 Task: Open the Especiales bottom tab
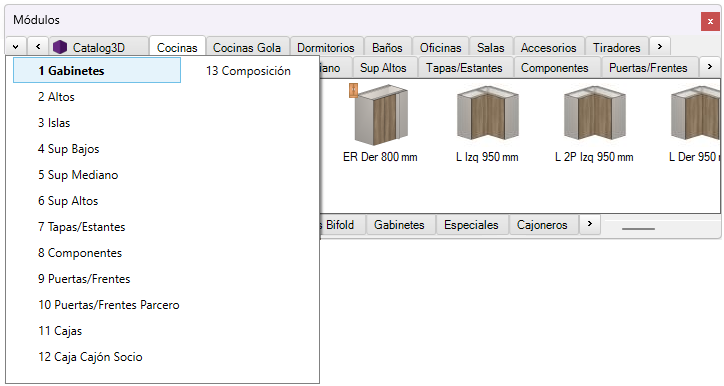[471, 225]
